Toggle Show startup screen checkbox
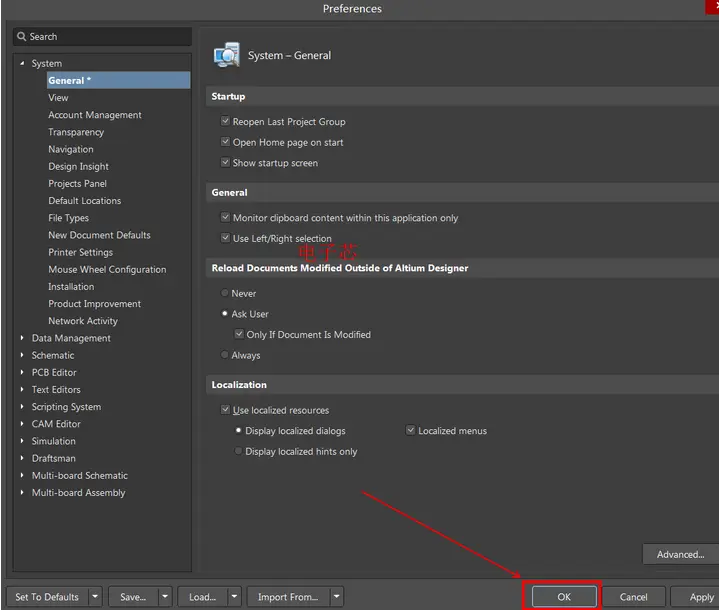Screen dimensions: 719x610 [x=225, y=162]
